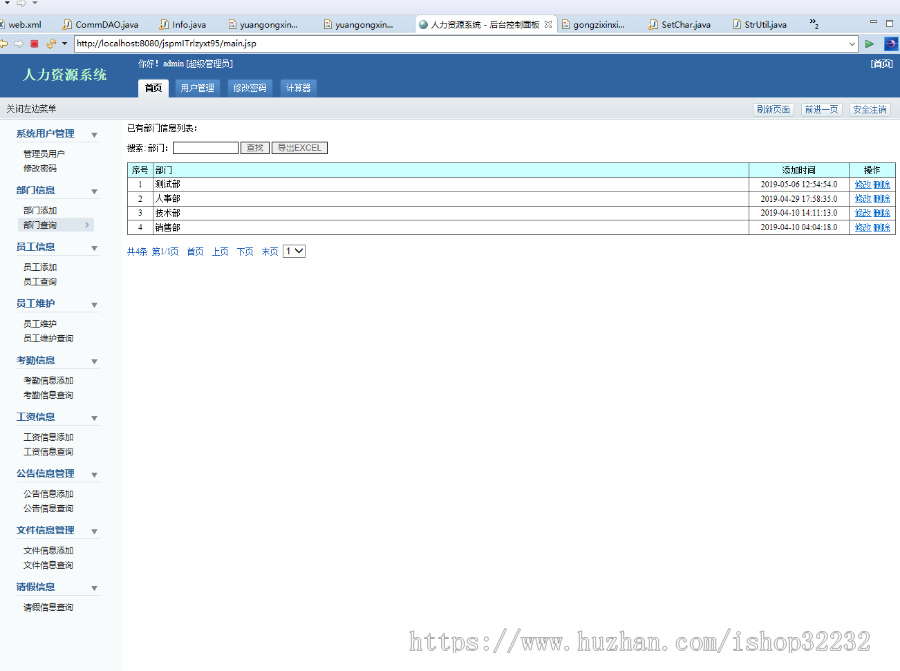Open 员工维护查询 in the sidebar
This screenshot has width=900, height=671.
tap(48, 339)
